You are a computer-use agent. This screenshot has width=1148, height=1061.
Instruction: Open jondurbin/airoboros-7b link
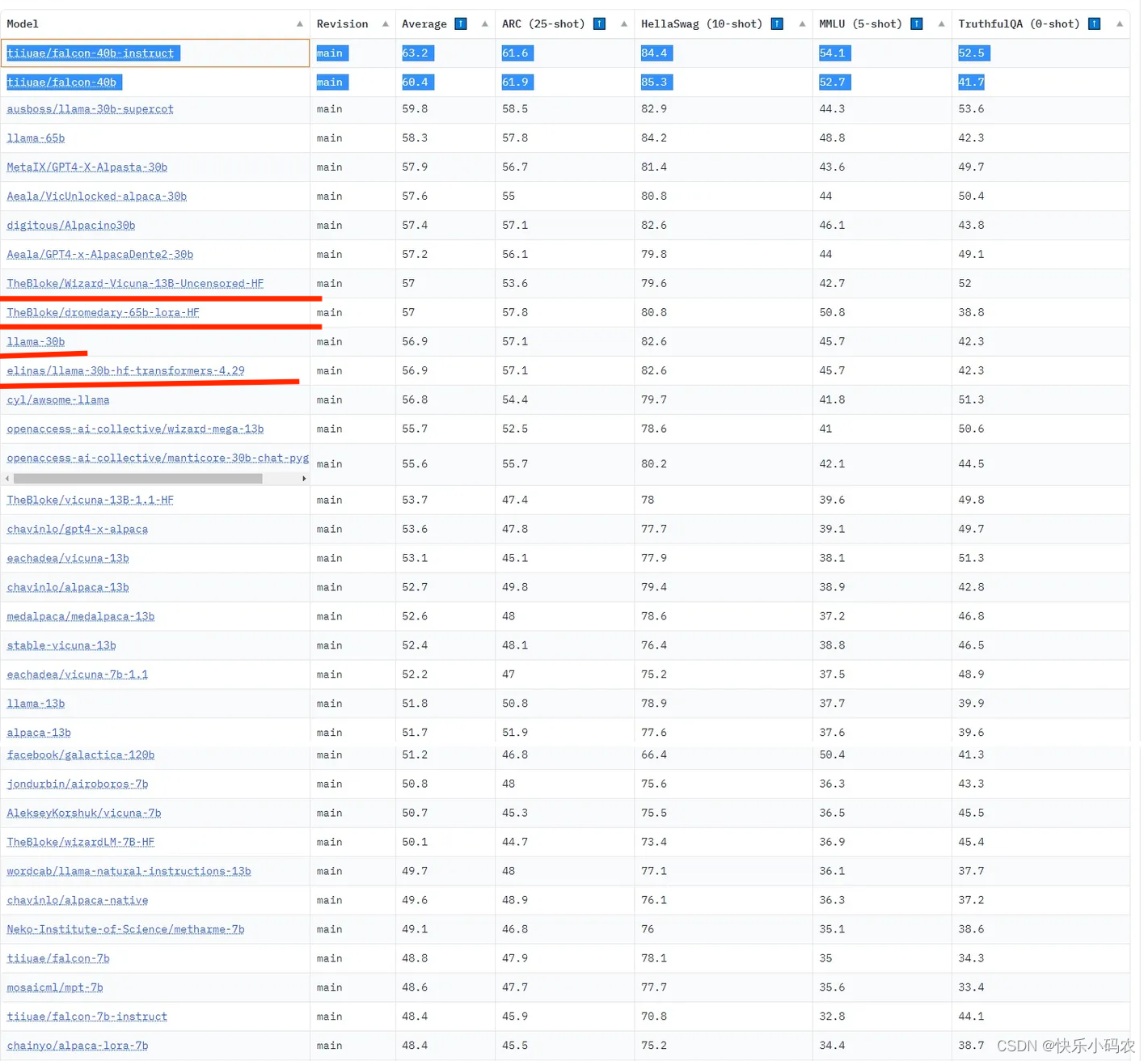pyautogui.click(x=78, y=784)
